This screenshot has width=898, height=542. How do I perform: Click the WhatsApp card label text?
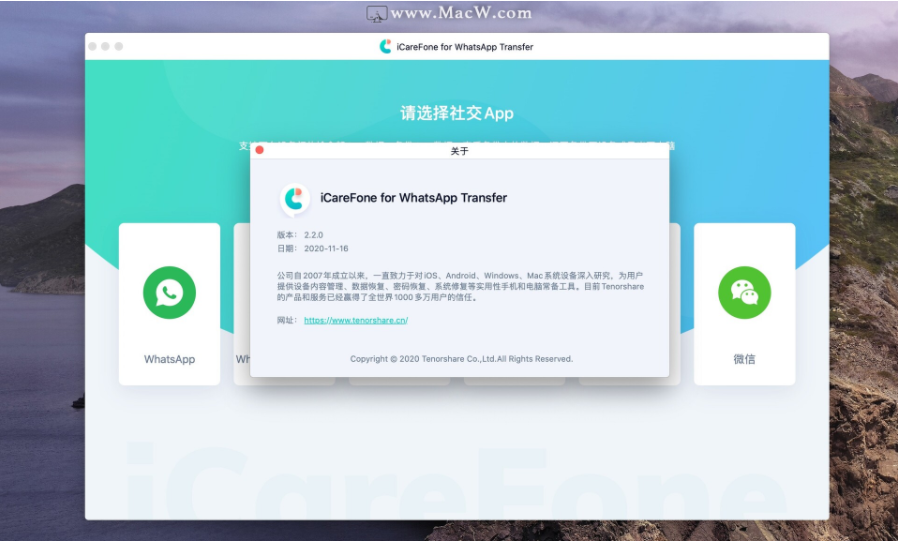click(x=170, y=359)
